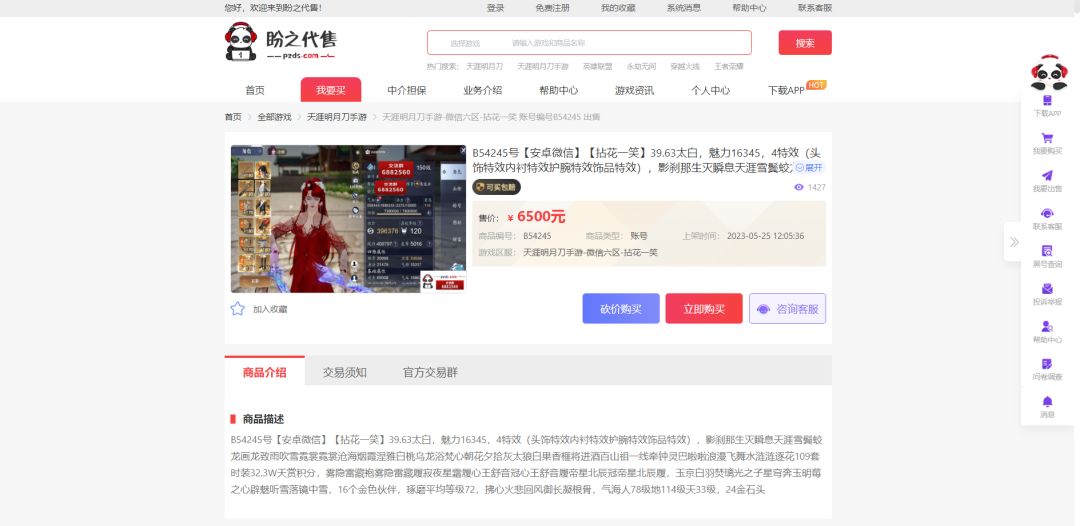Click hot search 天涯明月刀
Image resolution: width=1080 pixels, height=526 pixels.
(x=484, y=67)
